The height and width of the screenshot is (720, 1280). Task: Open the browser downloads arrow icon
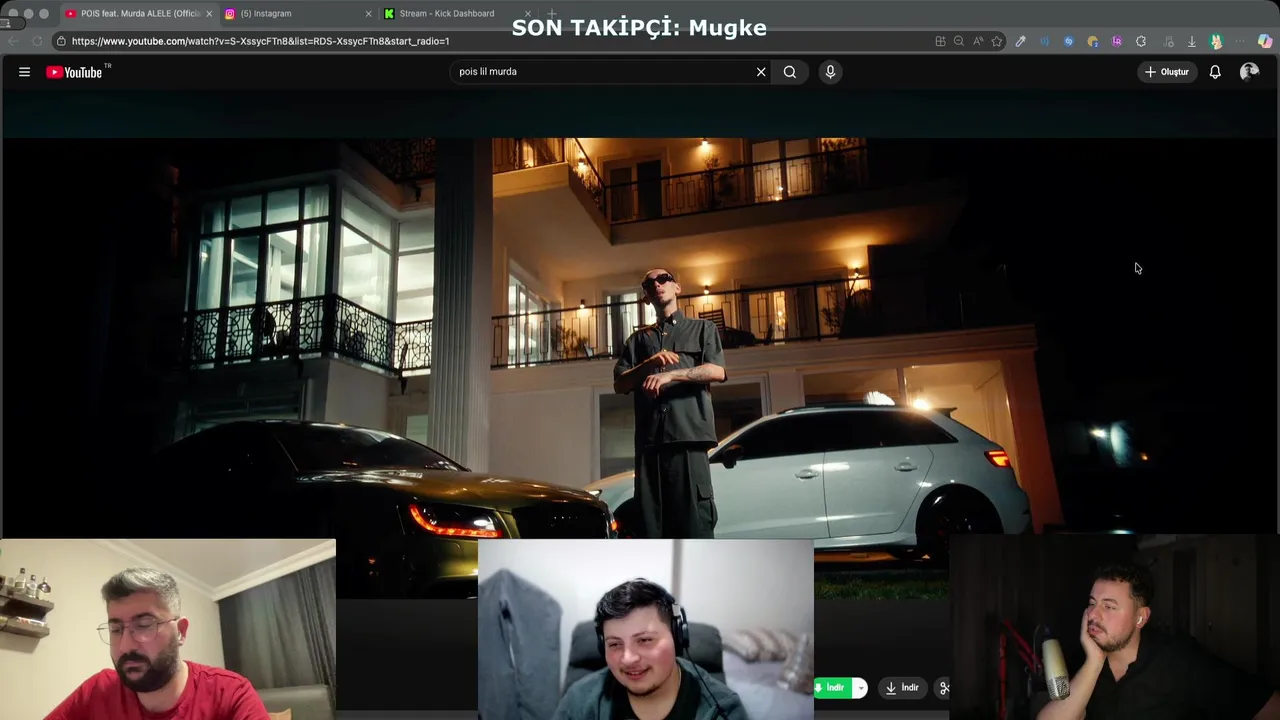(x=1192, y=41)
